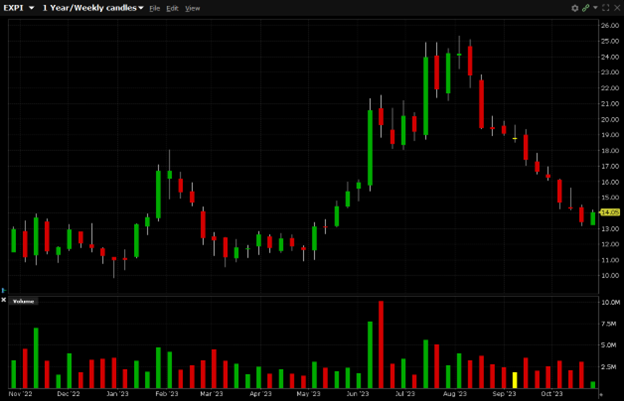Open the Edit menu
The width and height of the screenshot is (624, 401).
click(172, 8)
